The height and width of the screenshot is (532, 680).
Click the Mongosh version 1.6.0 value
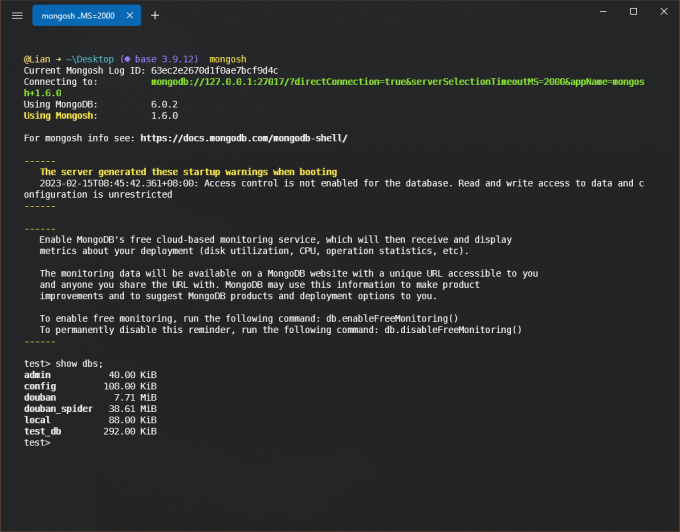click(164, 116)
